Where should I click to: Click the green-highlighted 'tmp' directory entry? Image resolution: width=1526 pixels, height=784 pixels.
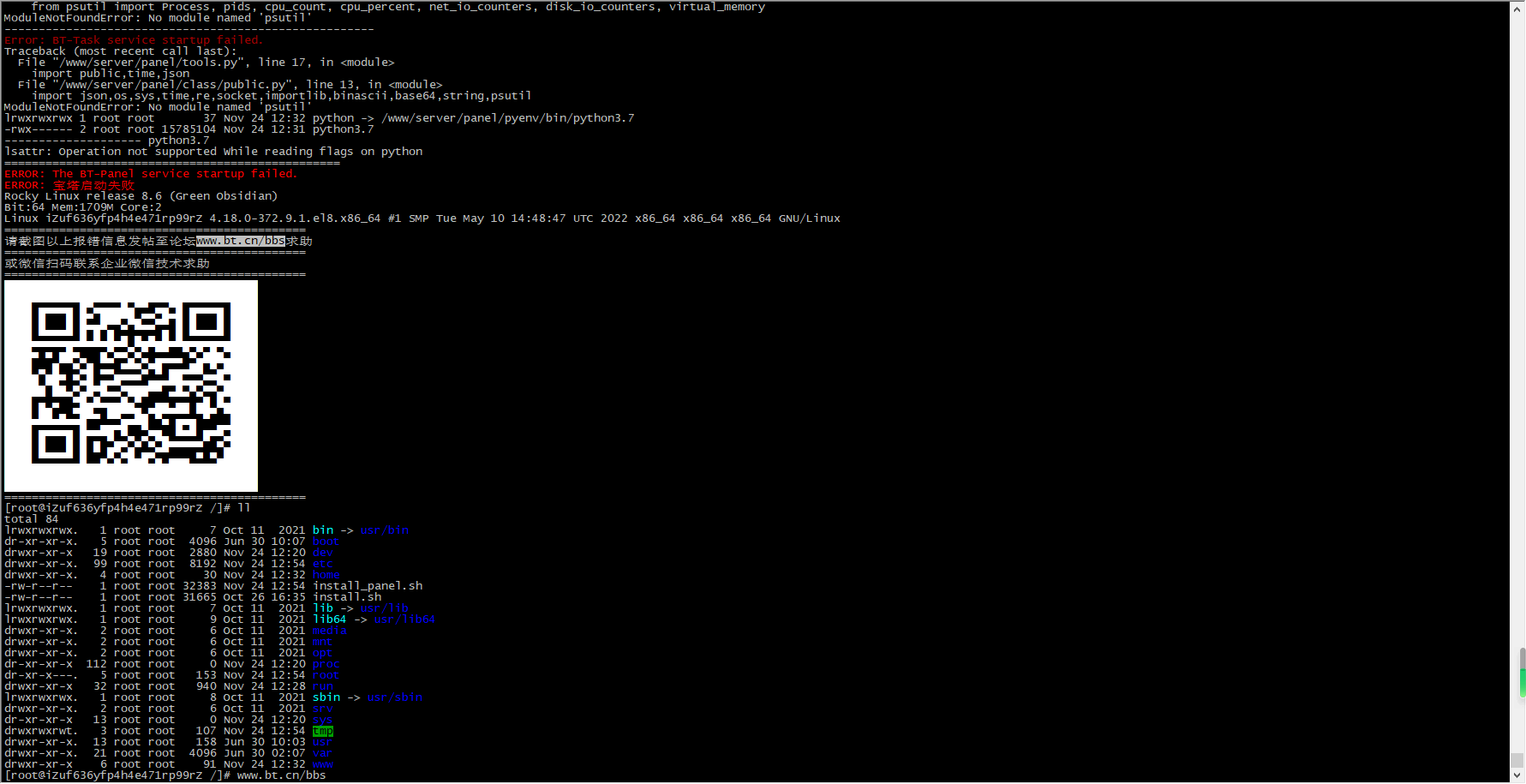click(323, 731)
